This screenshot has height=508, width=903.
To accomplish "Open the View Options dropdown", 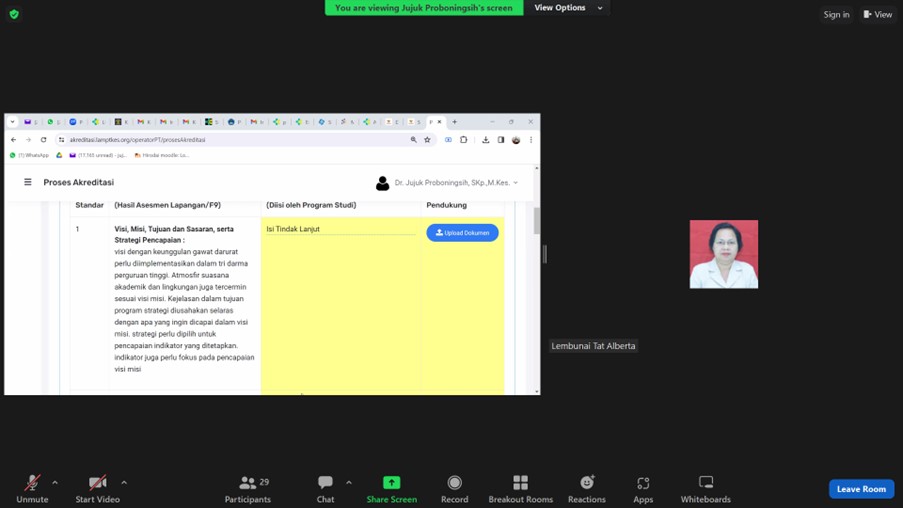I will (568, 7).
